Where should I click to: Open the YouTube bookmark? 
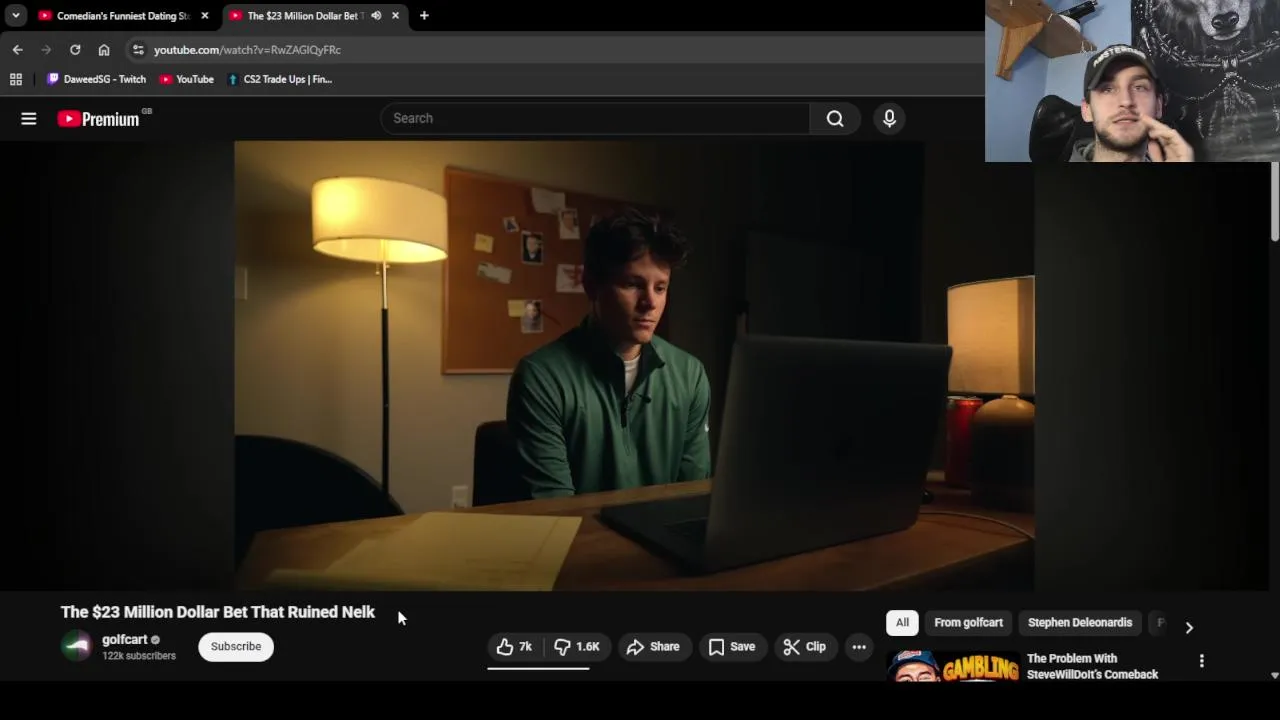[x=187, y=79]
